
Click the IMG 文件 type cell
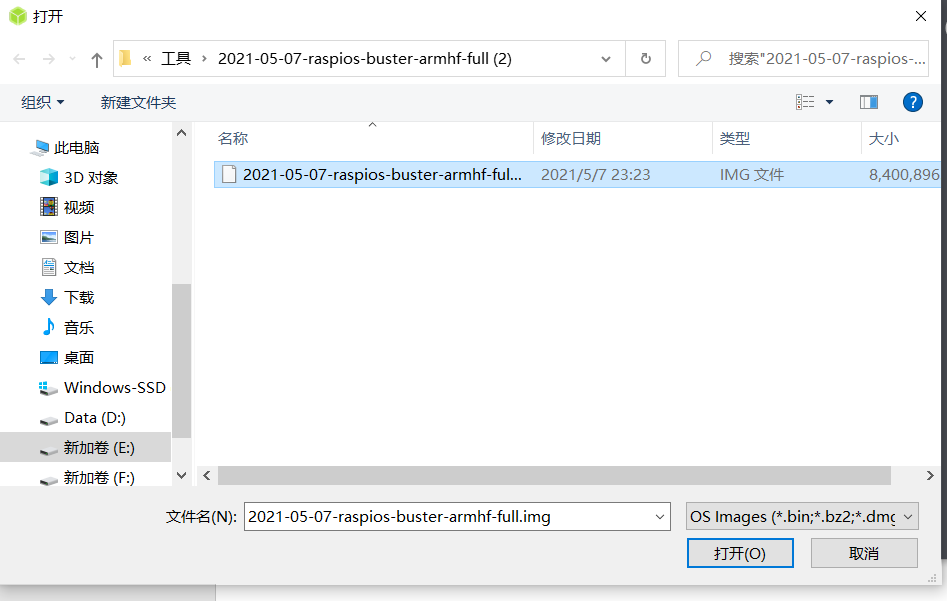(751, 175)
